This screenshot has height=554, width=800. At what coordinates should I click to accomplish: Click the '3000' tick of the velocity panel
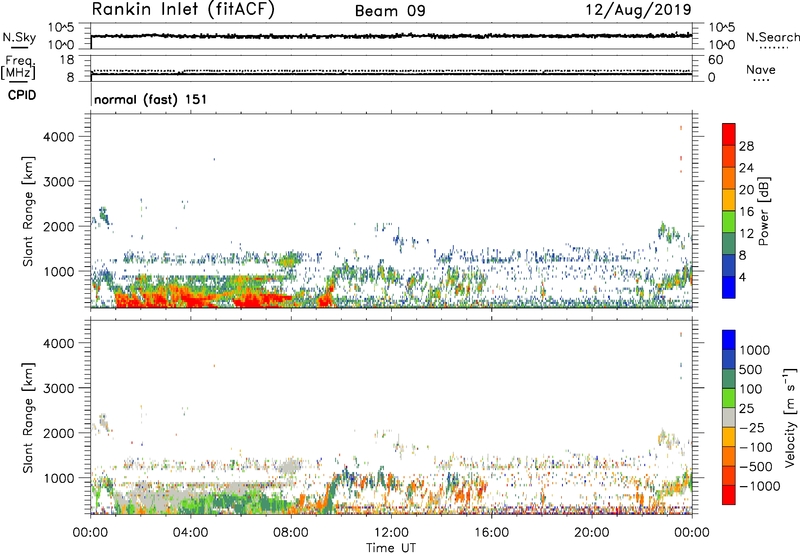[x=59, y=388]
